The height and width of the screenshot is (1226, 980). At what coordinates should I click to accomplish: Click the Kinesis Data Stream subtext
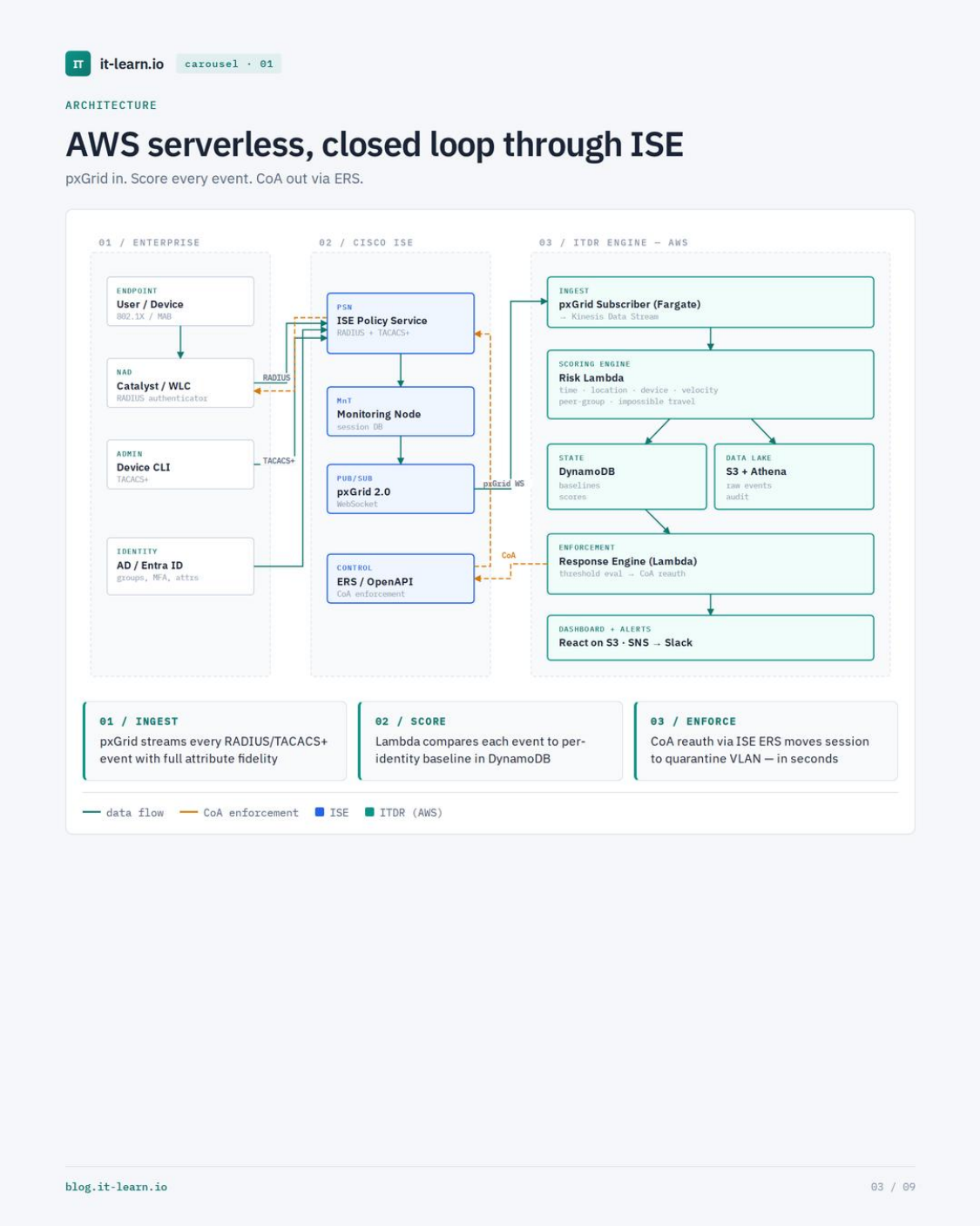[609, 317]
